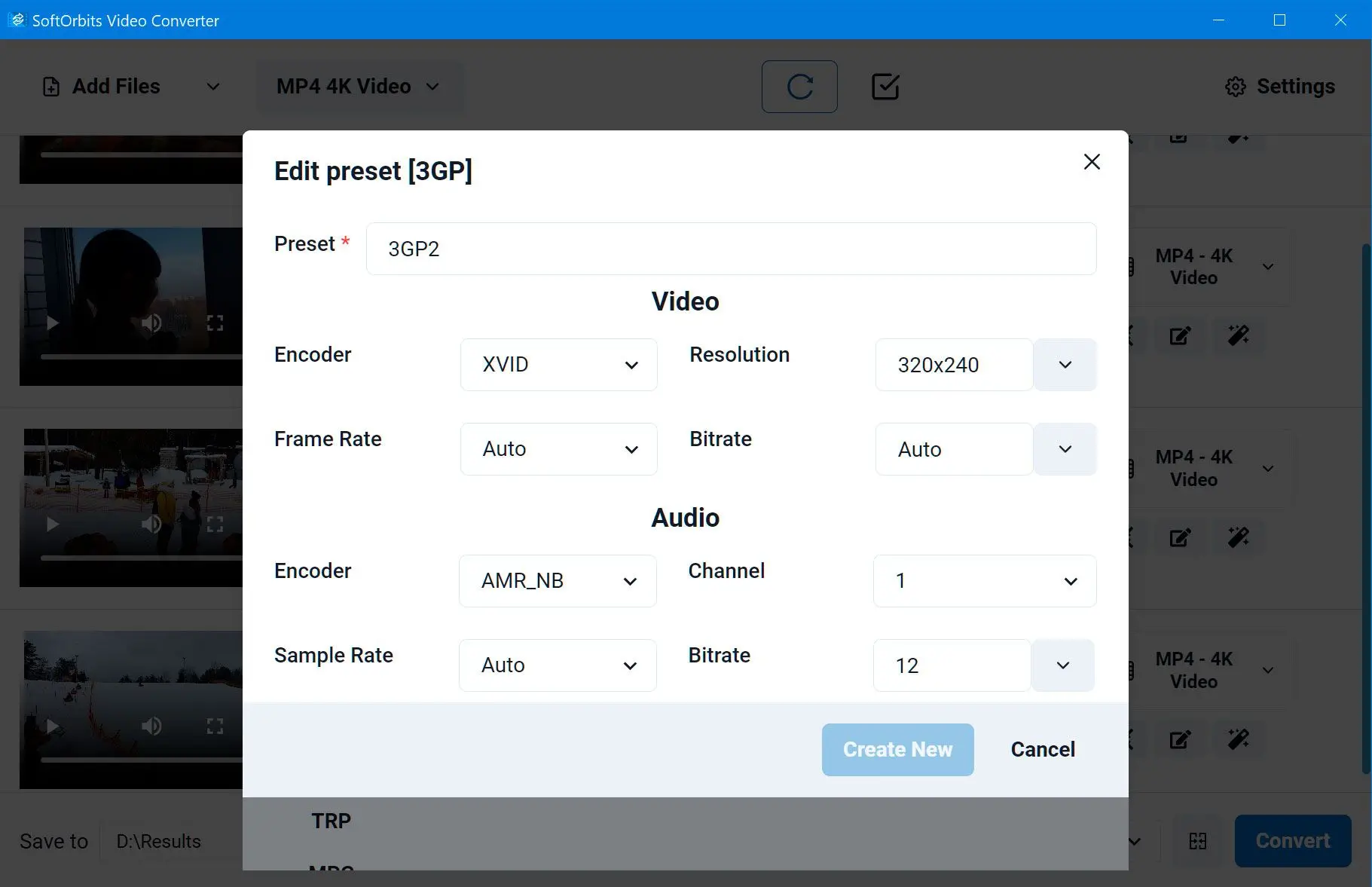Image resolution: width=1372 pixels, height=887 pixels.
Task: Click the vertical scrollbar on the right
Action: 1366,509
